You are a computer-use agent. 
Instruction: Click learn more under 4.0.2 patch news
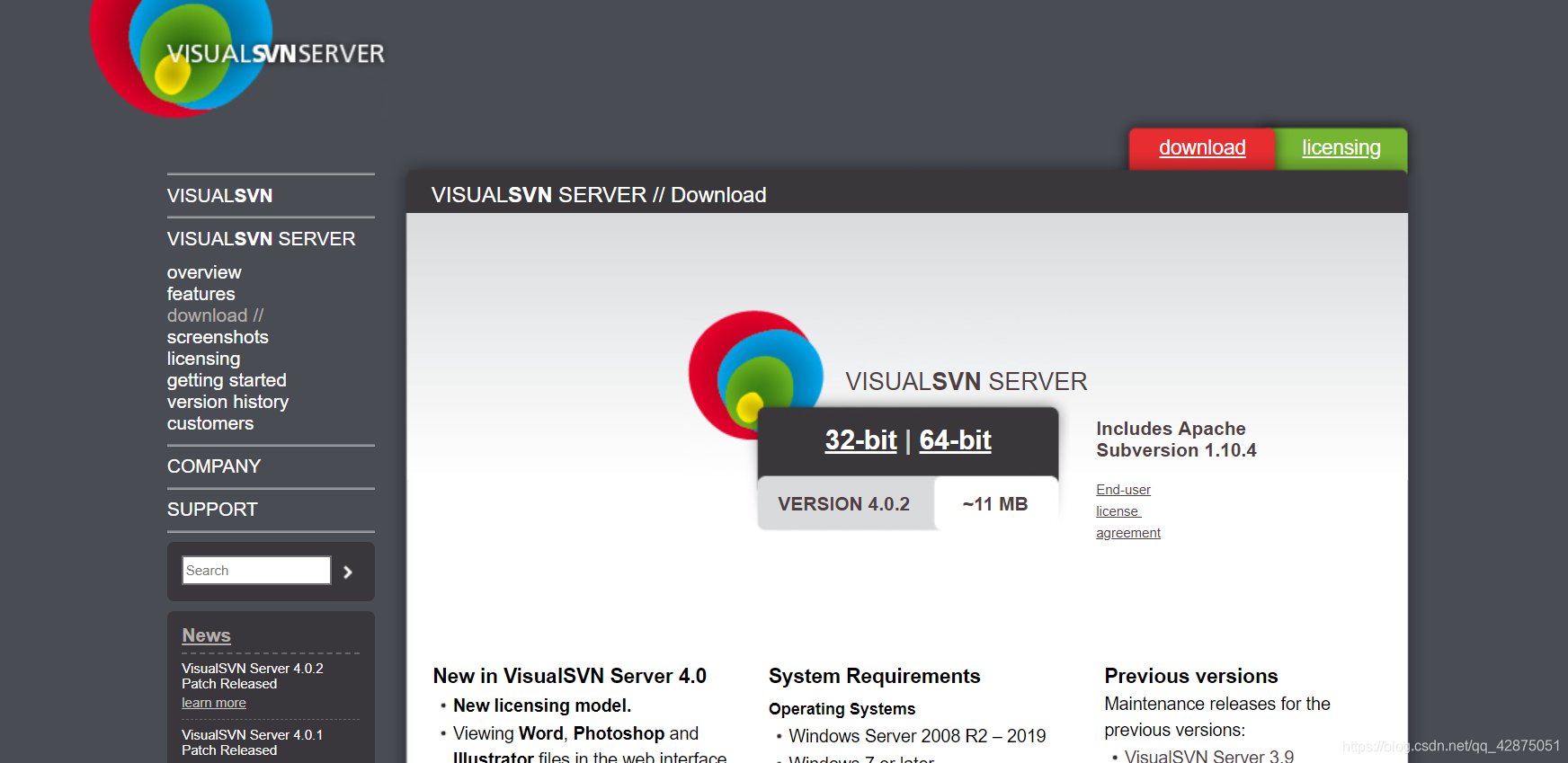(214, 703)
